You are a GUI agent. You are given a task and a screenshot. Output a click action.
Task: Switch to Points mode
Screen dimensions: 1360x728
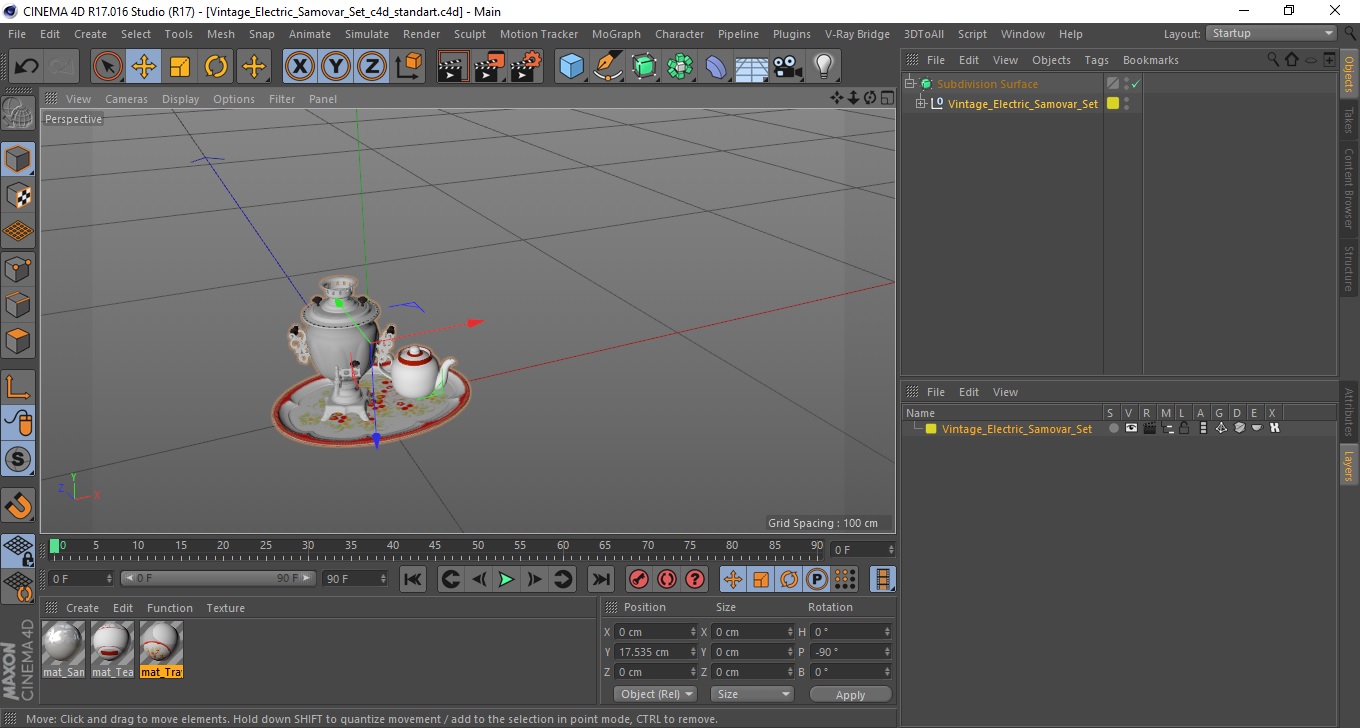[x=18, y=268]
